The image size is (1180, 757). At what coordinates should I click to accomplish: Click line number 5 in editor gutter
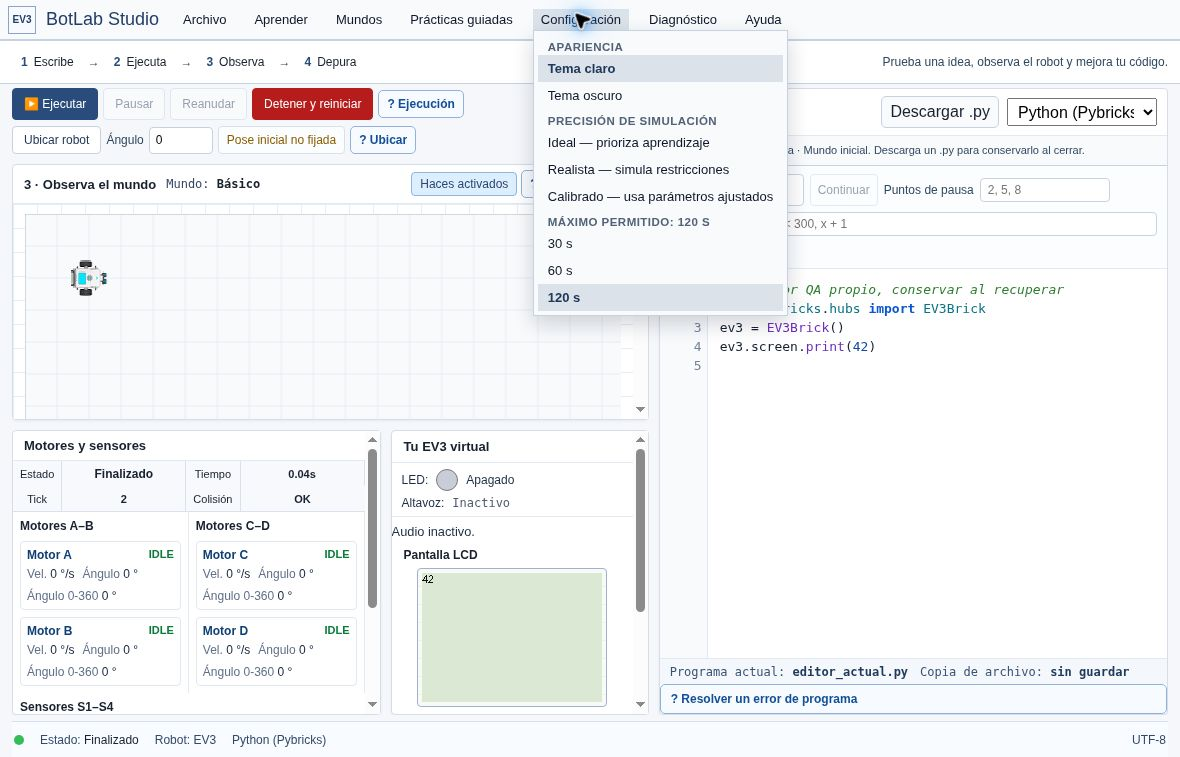coord(698,366)
